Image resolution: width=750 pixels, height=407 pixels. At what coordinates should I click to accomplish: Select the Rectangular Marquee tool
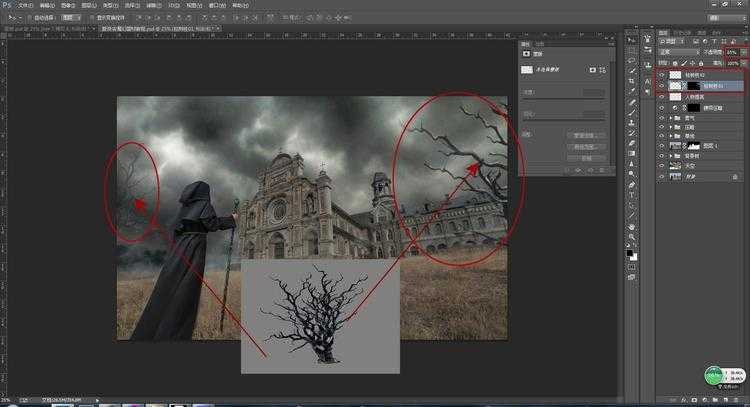click(632, 50)
